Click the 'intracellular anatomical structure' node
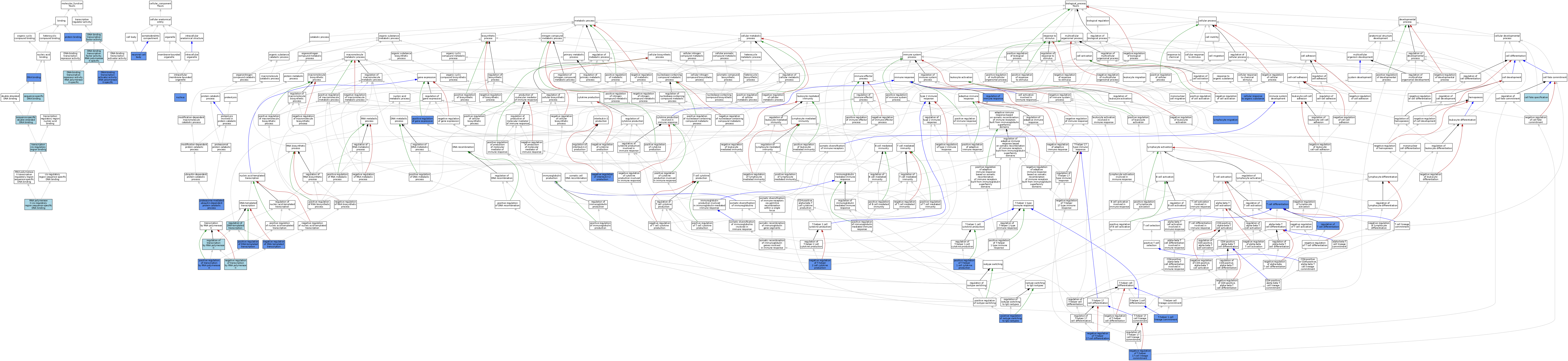 click(192, 37)
